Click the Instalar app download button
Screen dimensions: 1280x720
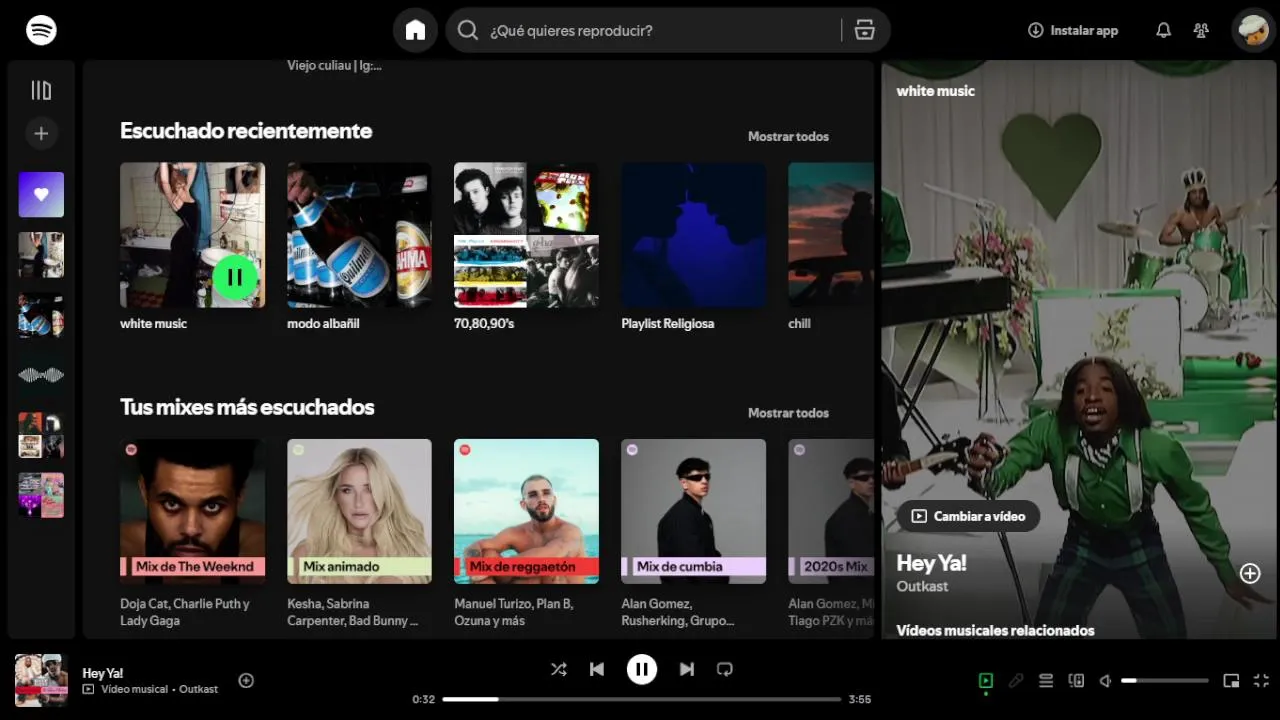[1073, 30]
